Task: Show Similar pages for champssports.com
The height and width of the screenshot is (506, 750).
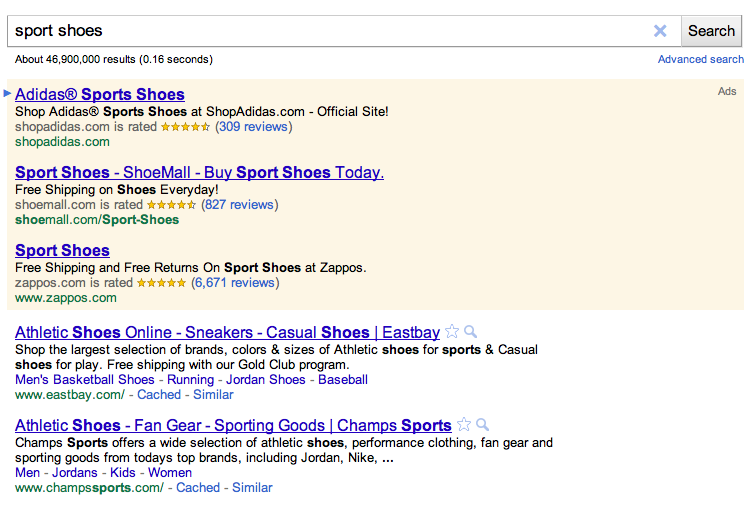Action: pyautogui.click(x=252, y=487)
